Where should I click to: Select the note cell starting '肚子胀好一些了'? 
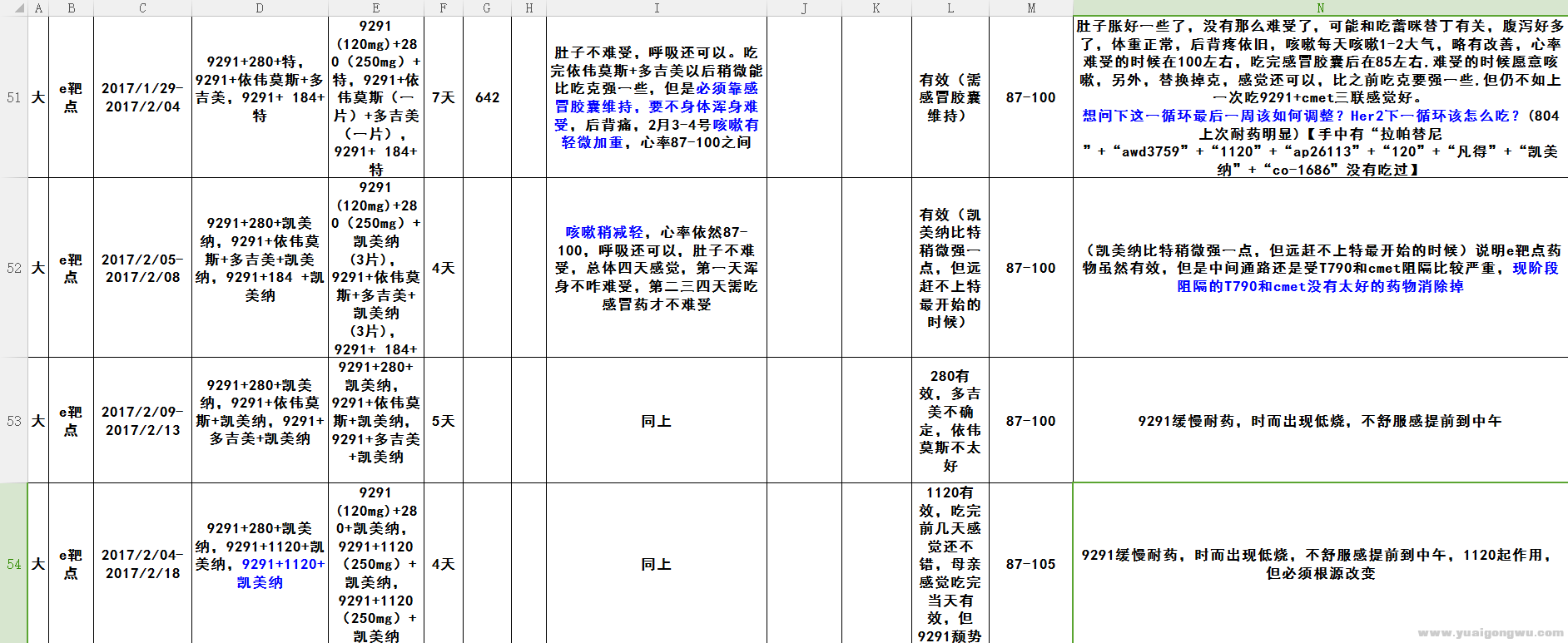[1321, 97]
